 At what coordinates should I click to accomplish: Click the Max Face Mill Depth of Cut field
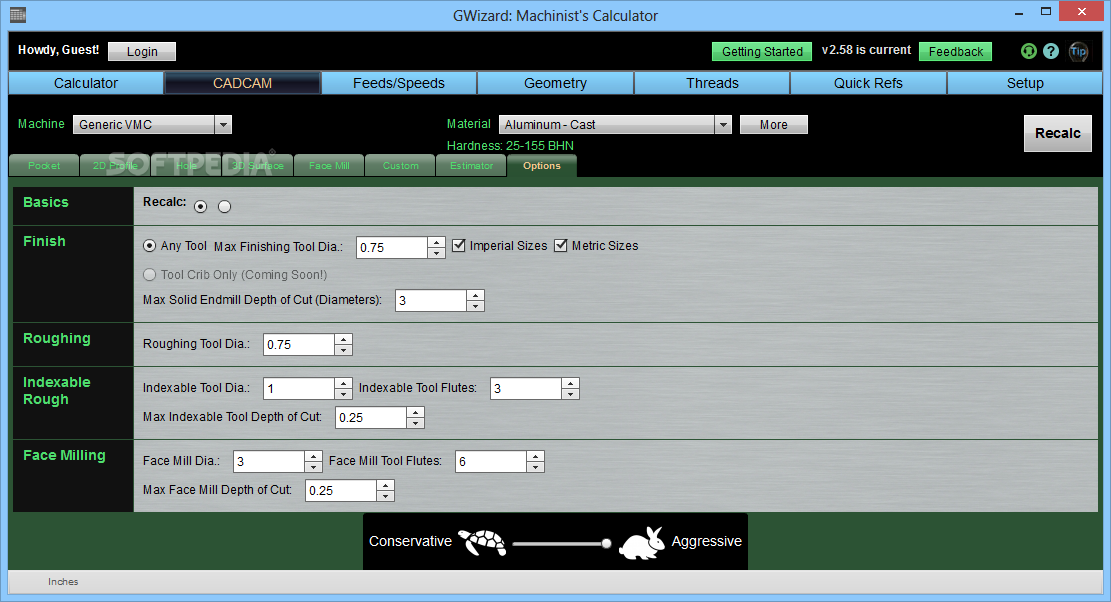(x=342, y=490)
